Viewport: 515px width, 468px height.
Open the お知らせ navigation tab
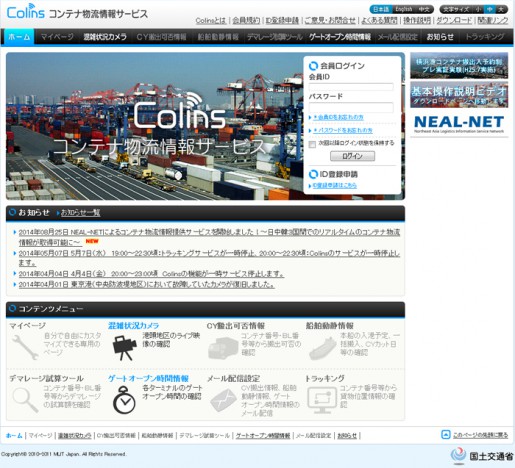pyautogui.click(x=440, y=37)
